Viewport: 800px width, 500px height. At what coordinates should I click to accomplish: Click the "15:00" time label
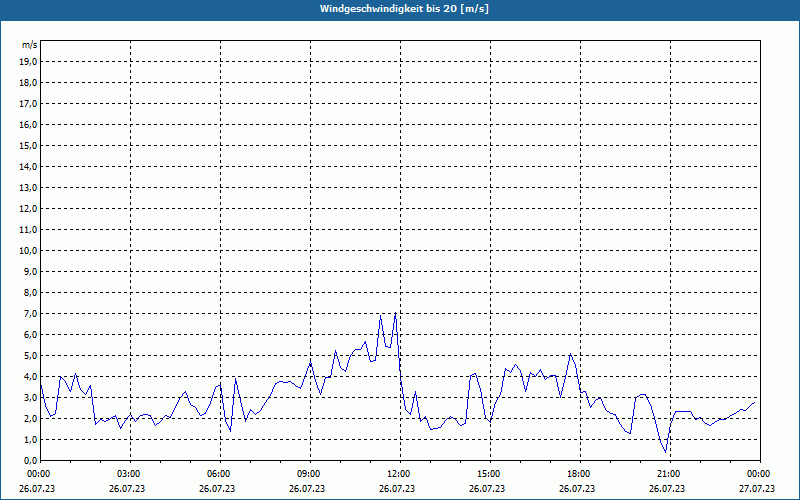490,474
